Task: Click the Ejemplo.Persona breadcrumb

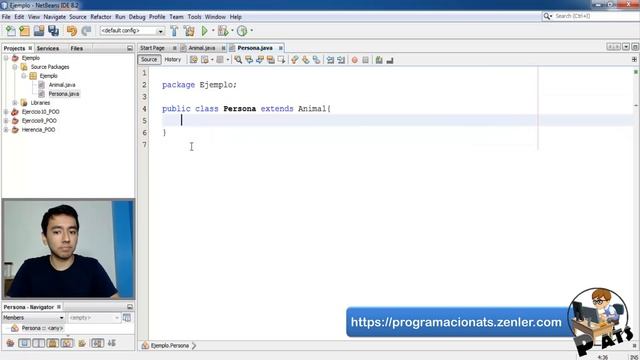Action: pyautogui.click(x=169, y=346)
